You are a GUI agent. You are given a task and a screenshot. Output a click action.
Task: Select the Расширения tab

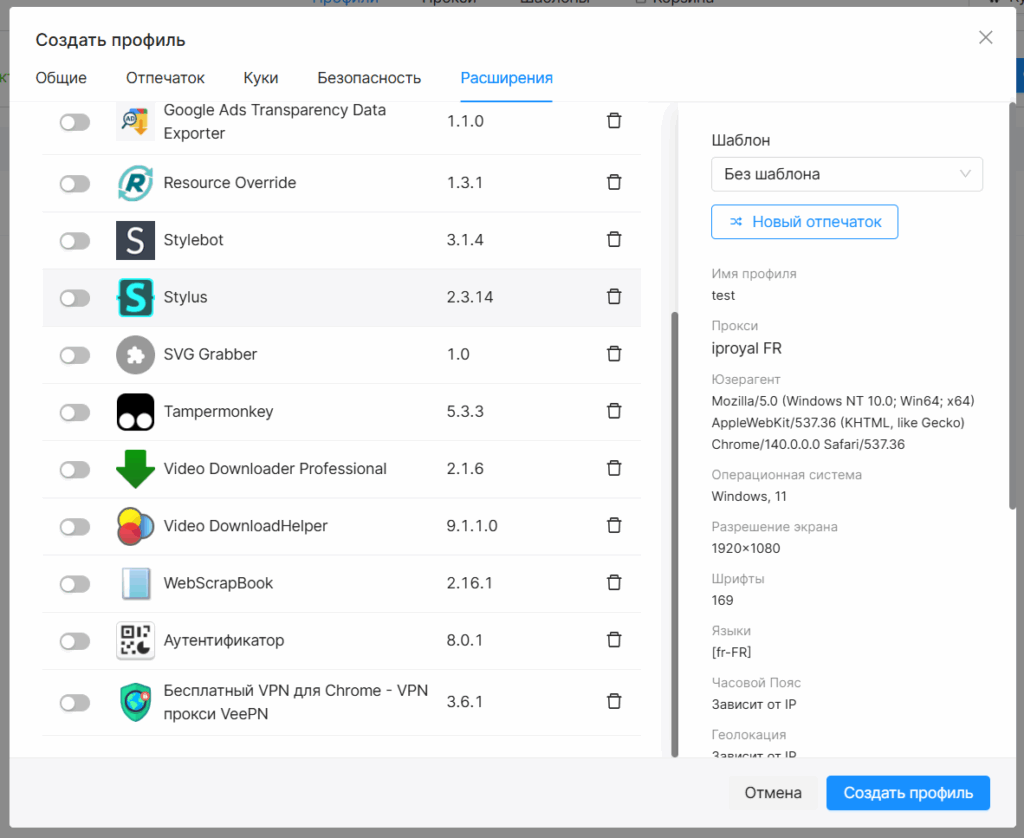click(506, 78)
